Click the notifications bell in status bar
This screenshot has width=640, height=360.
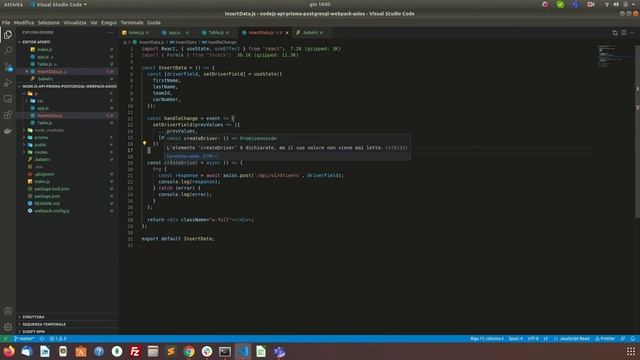pyautogui.click(x=633, y=339)
